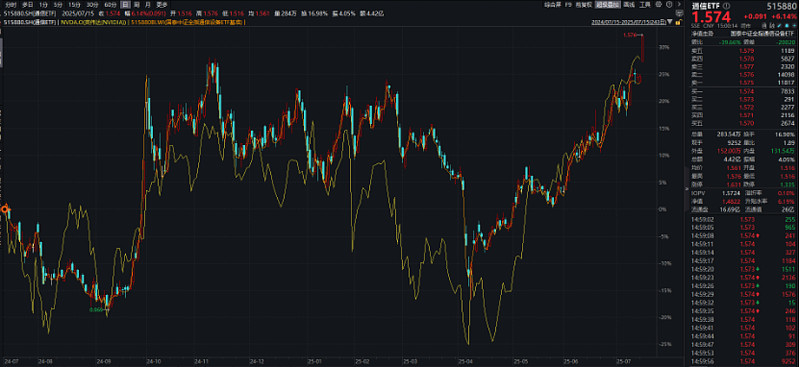Screen dimensions: 800x367
Task: Click the plus add icon in quote header
Action: point(795,26)
